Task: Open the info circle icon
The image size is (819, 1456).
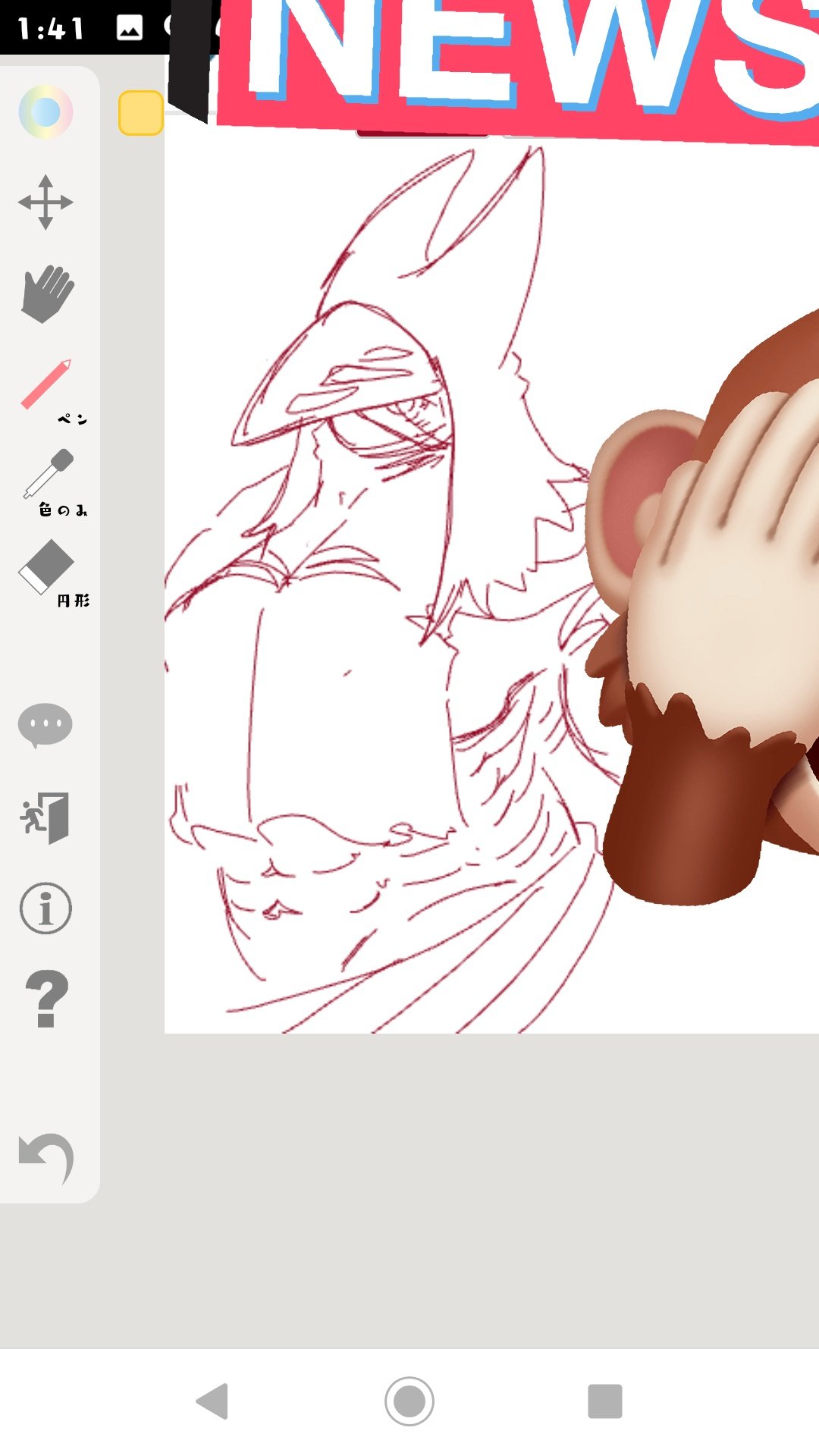Action: (45, 908)
